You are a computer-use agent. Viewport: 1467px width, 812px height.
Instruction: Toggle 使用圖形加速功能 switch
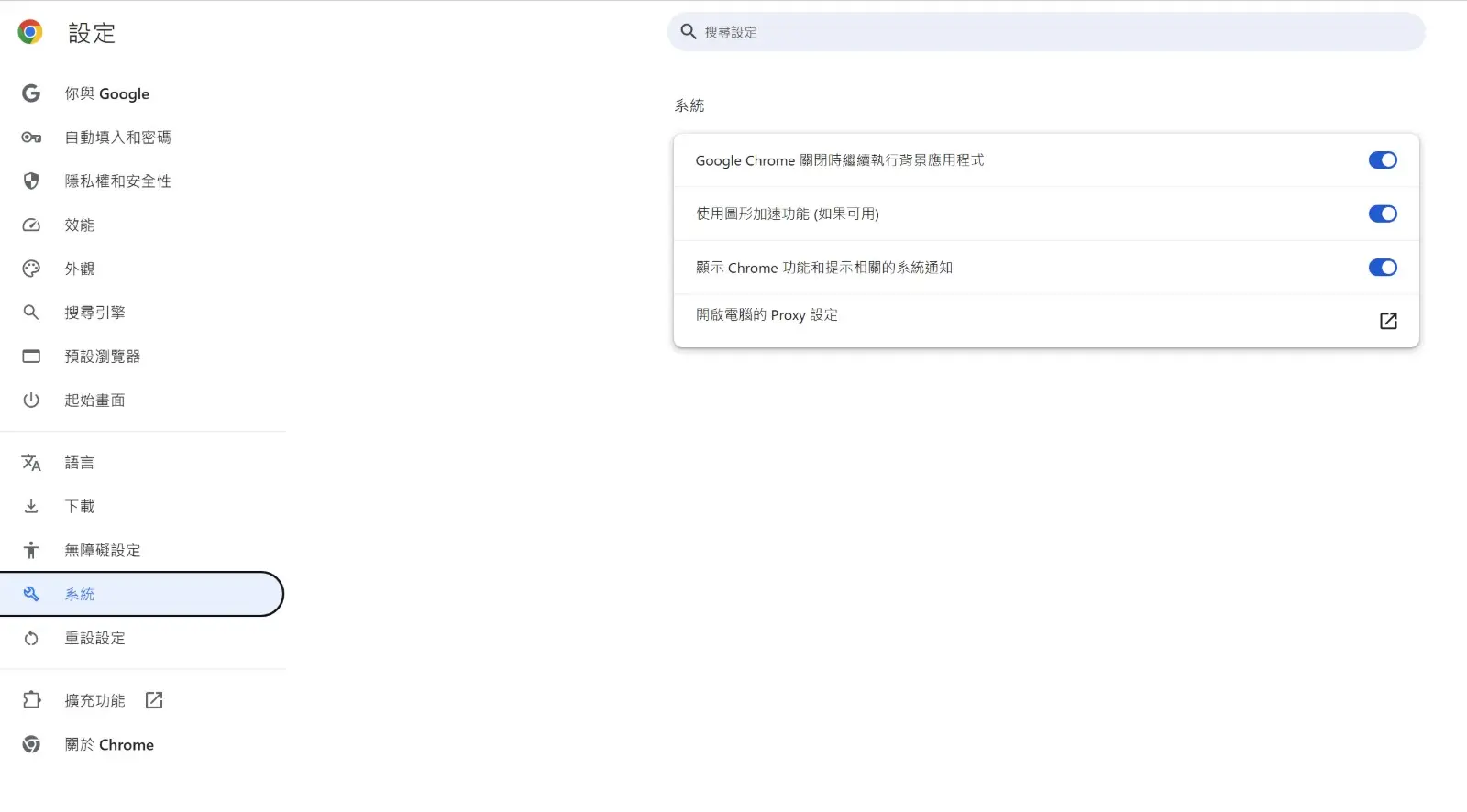pyautogui.click(x=1383, y=214)
